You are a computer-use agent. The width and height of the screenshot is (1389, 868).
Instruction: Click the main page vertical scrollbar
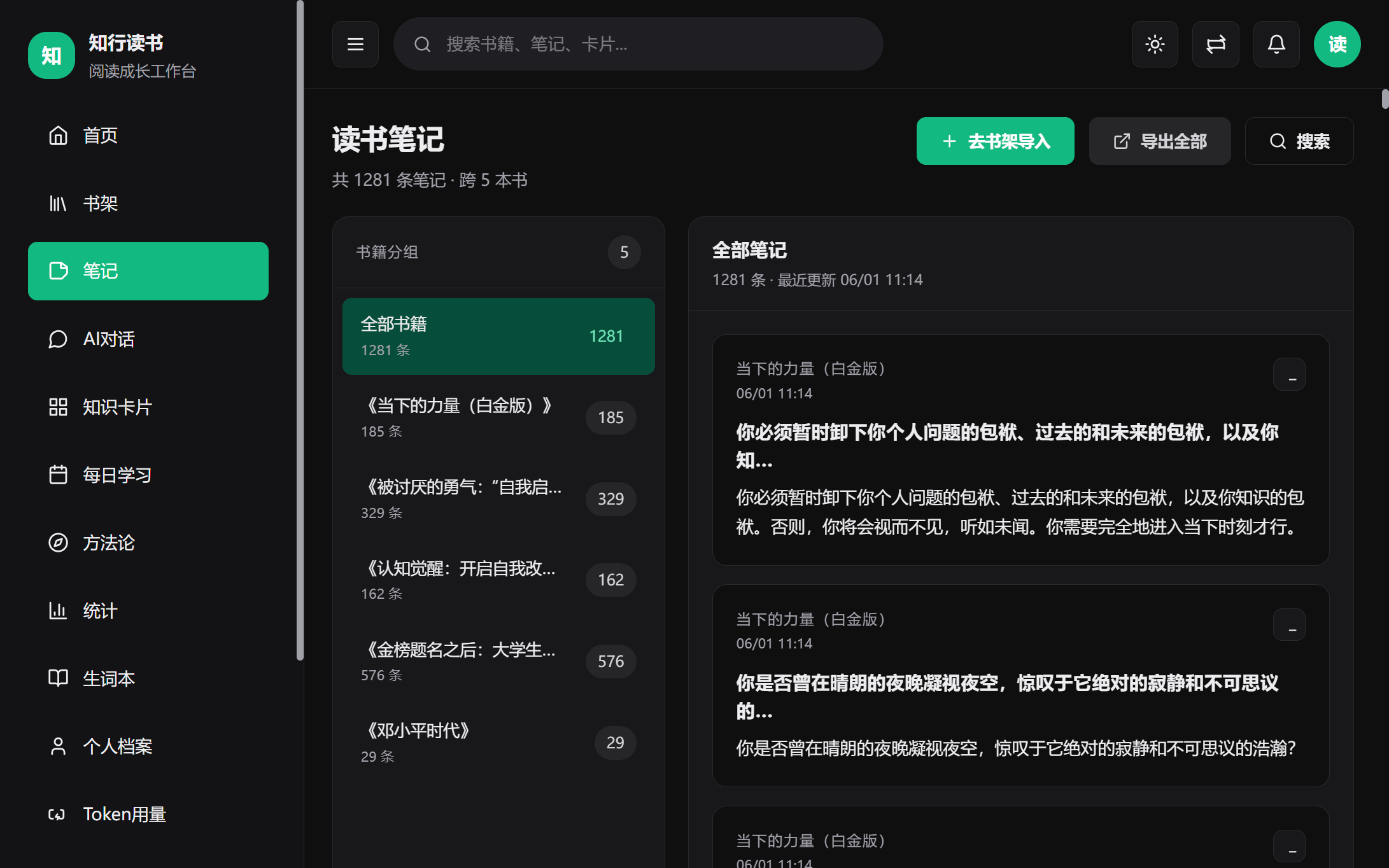coord(1385,99)
